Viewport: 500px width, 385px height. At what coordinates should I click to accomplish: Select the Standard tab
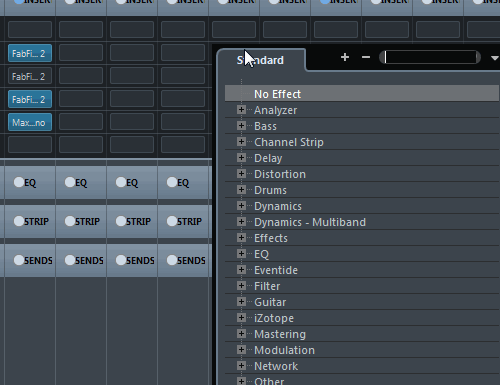click(260, 60)
